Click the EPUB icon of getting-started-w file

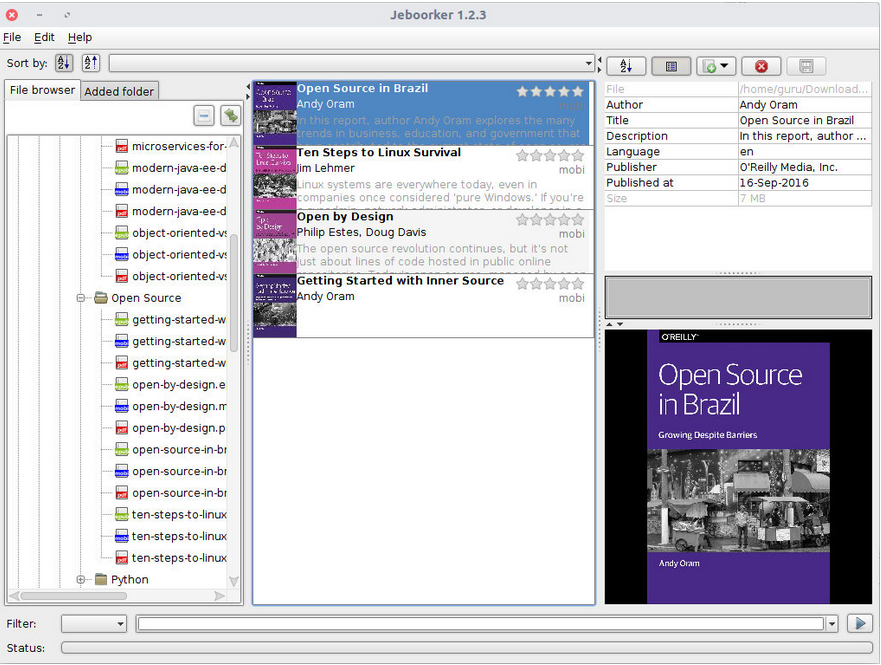[121, 320]
